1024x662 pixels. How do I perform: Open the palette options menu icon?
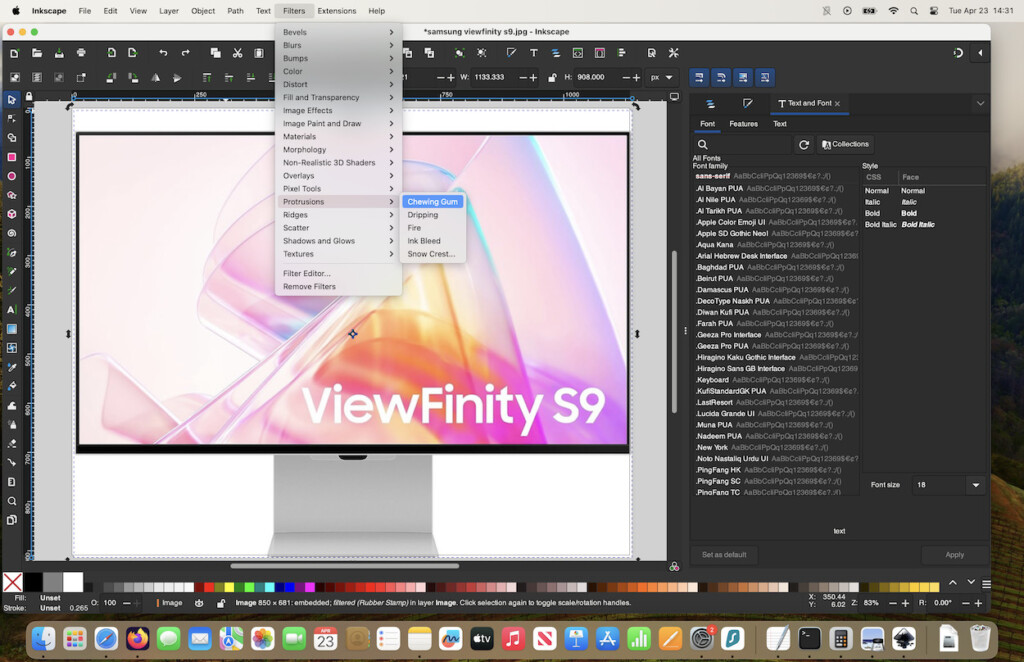(x=987, y=584)
